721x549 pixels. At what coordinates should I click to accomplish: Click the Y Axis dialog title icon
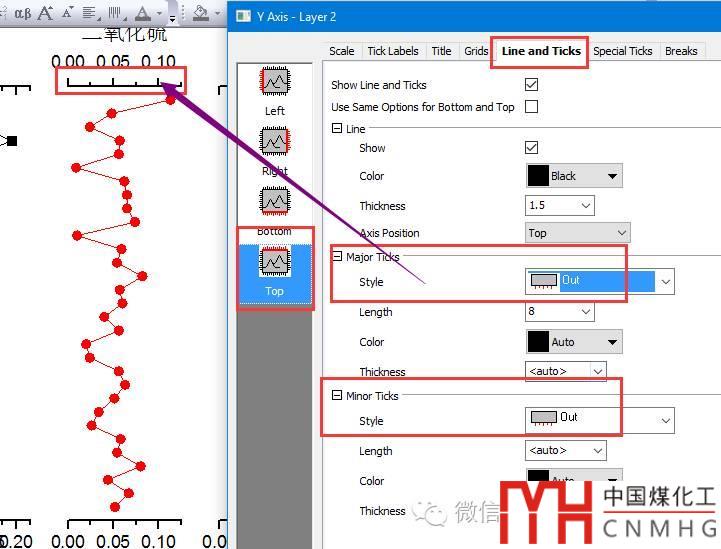[x=243, y=17]
